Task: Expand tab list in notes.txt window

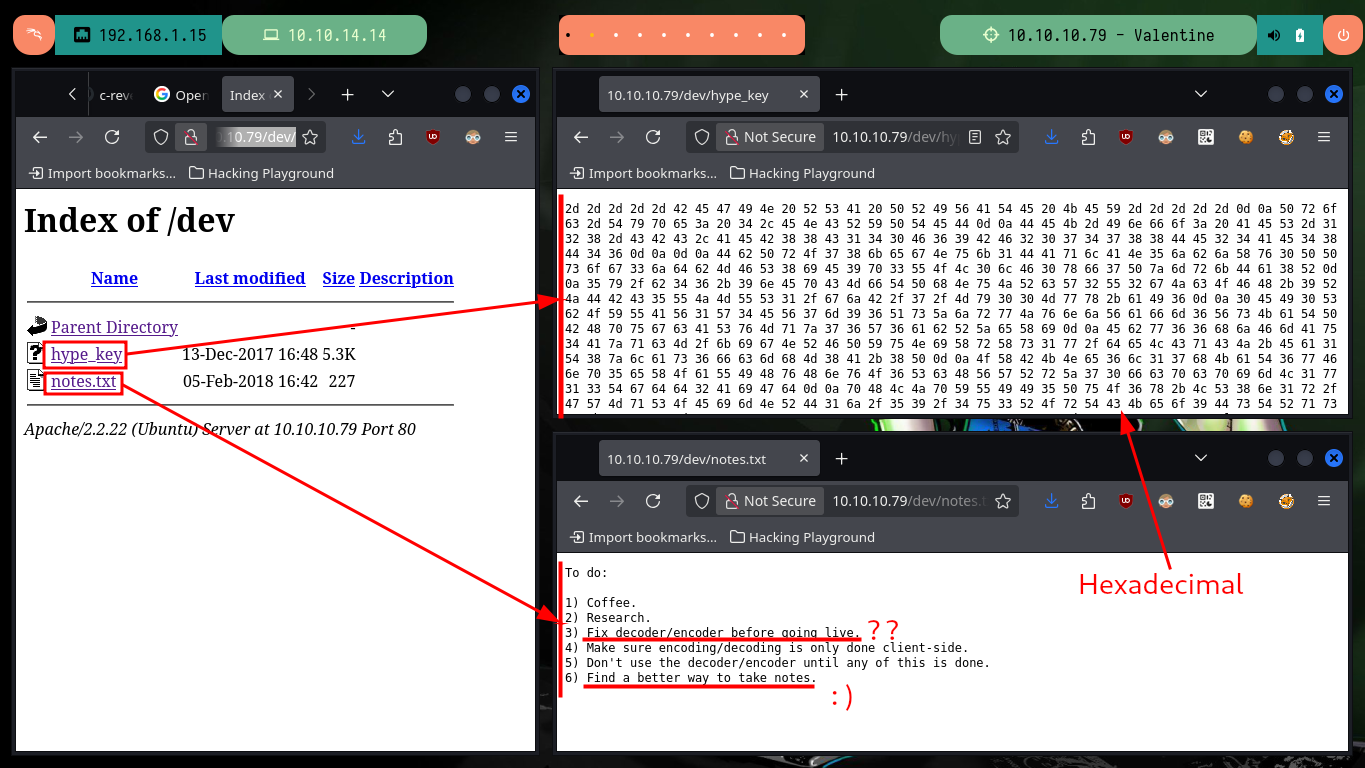Action: pyautogui.click(x=1201, y=458)
